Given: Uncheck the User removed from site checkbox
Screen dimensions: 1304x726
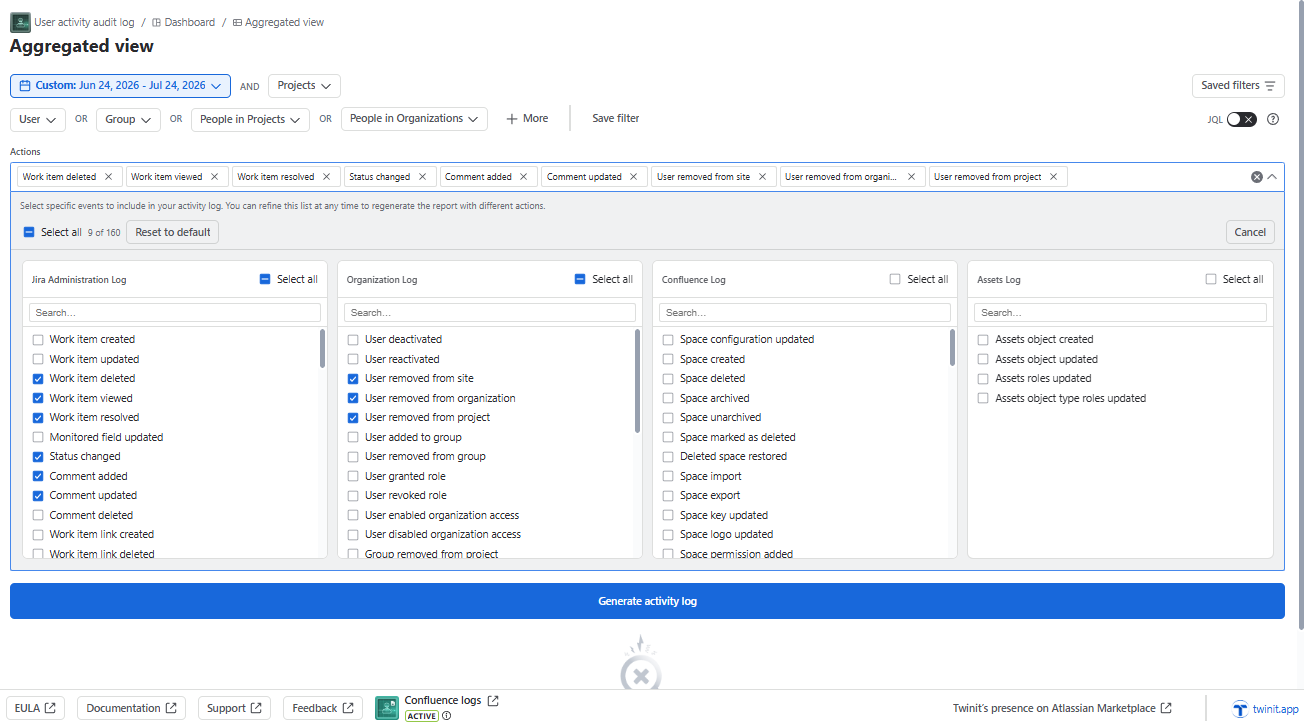Looking at the screenshot, I should pos(353,379).
